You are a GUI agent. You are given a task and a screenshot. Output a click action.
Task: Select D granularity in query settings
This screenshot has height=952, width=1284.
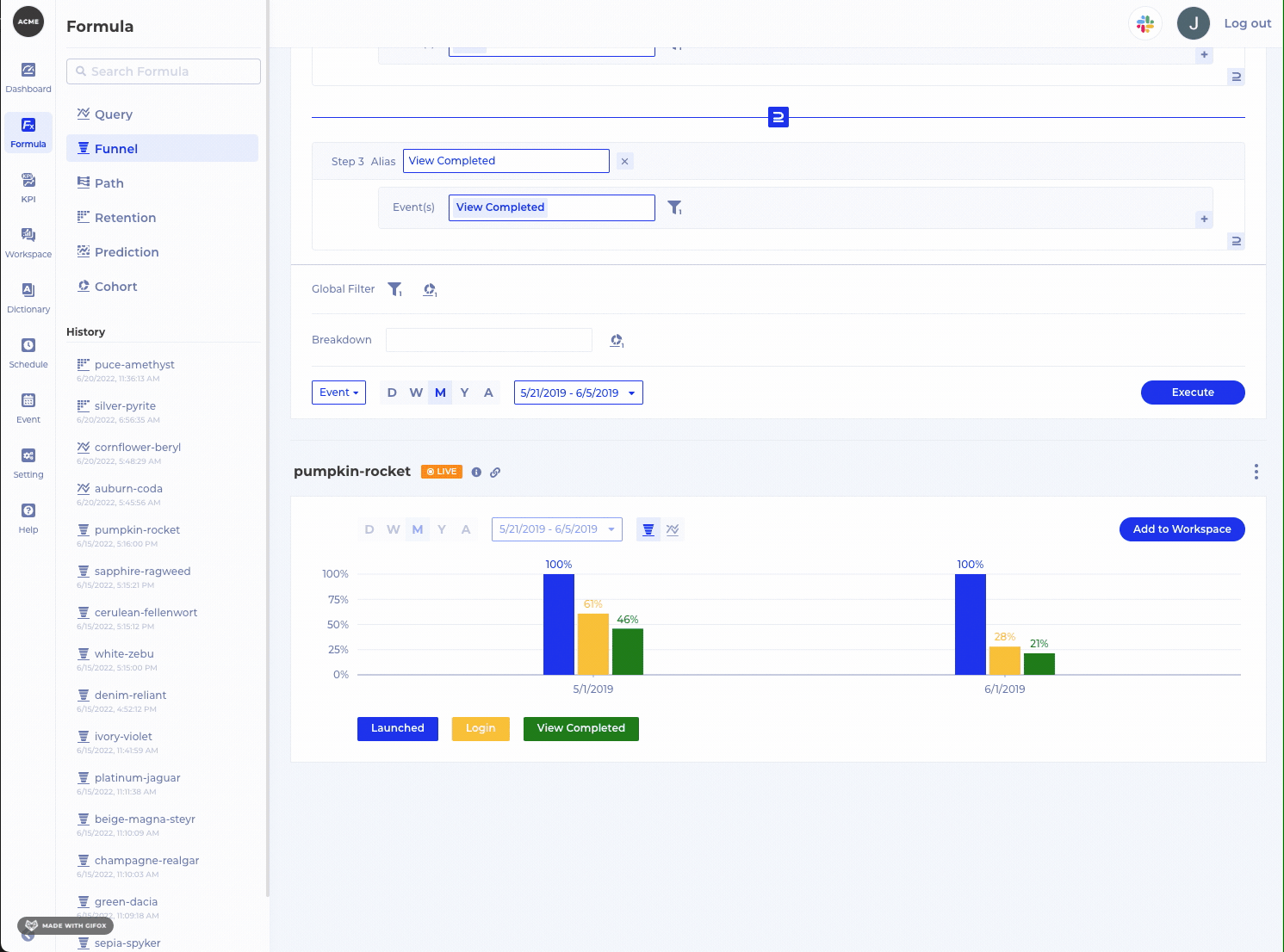pos(392,393)
